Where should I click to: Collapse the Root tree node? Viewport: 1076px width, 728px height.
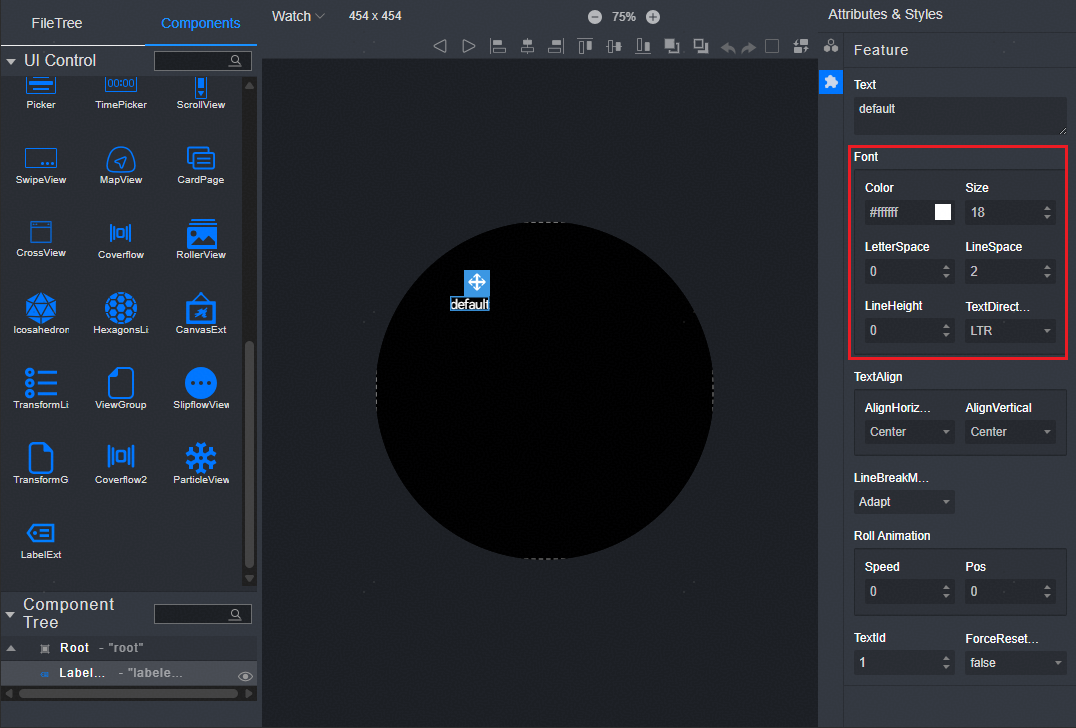[x=11, y=648]
